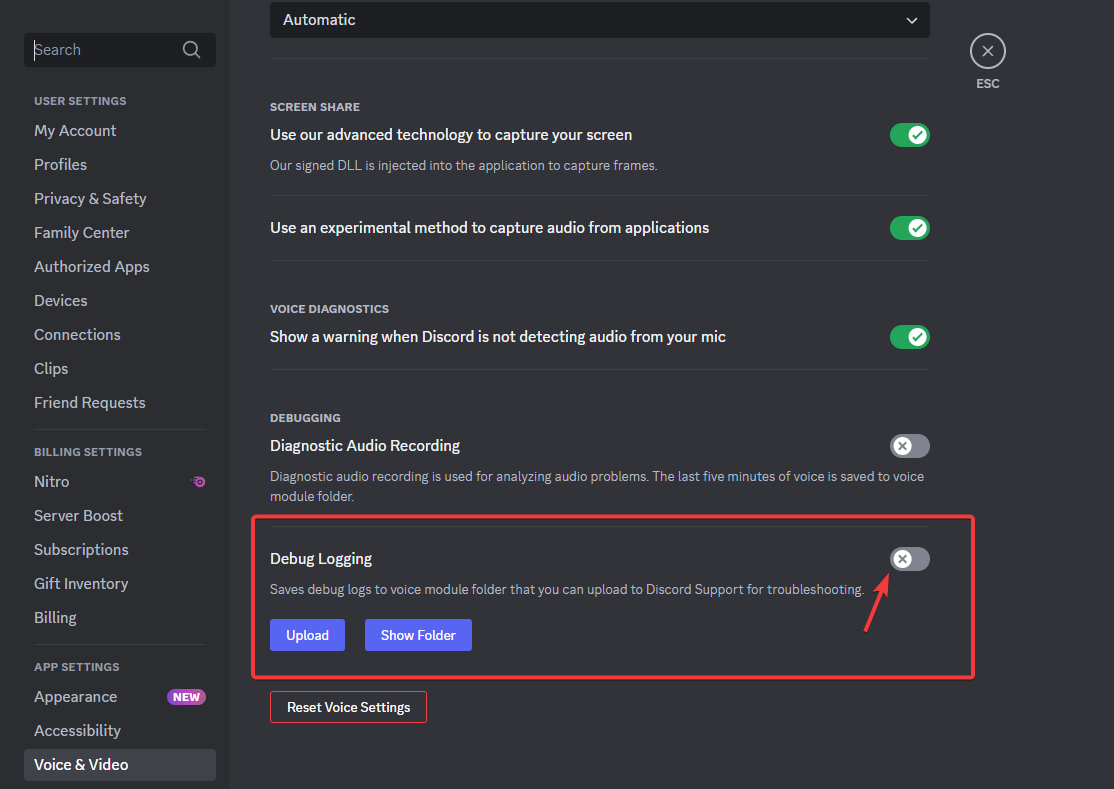Click the NEW badge beside Appearance

coord(186,697)
